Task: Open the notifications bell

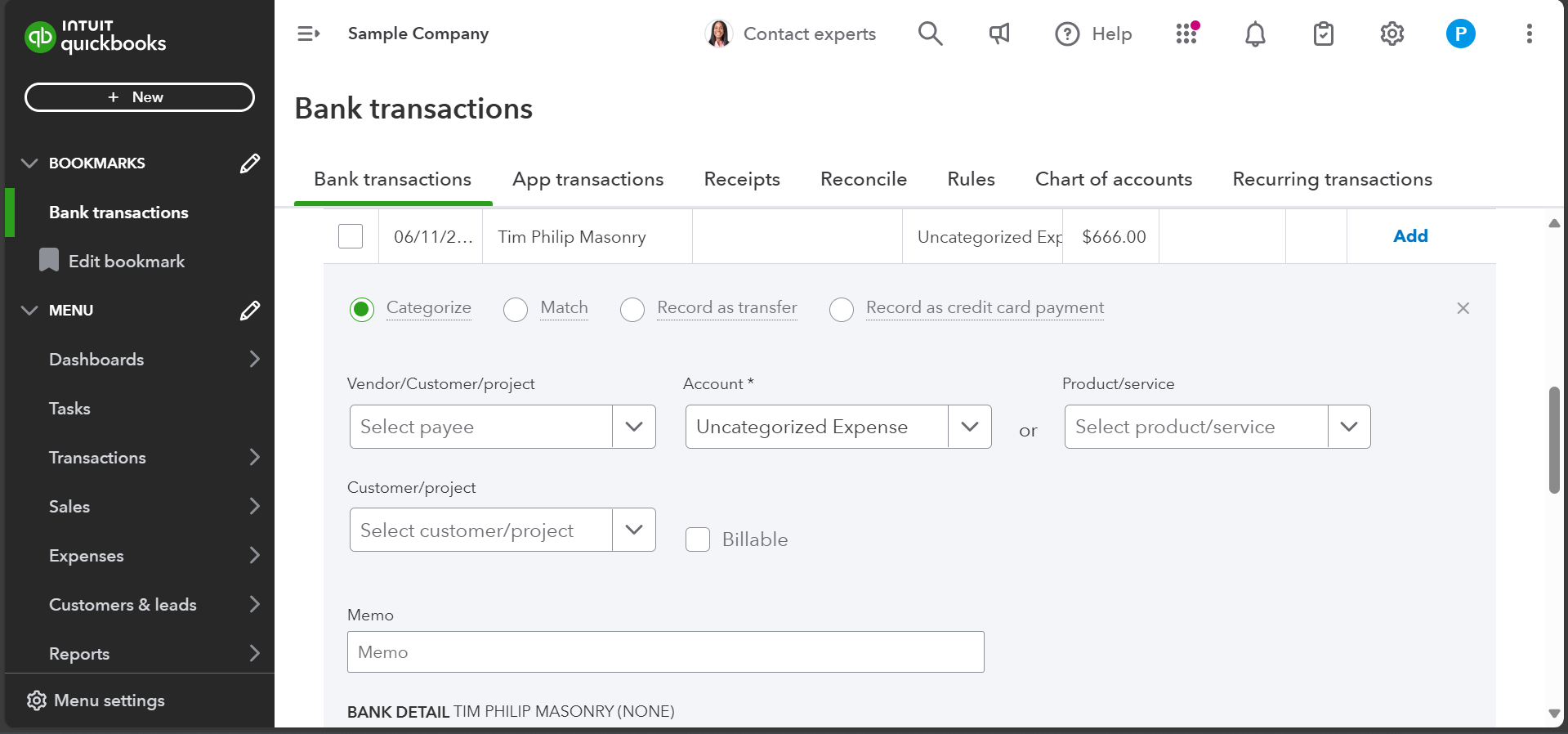Action: [1255, 34]
